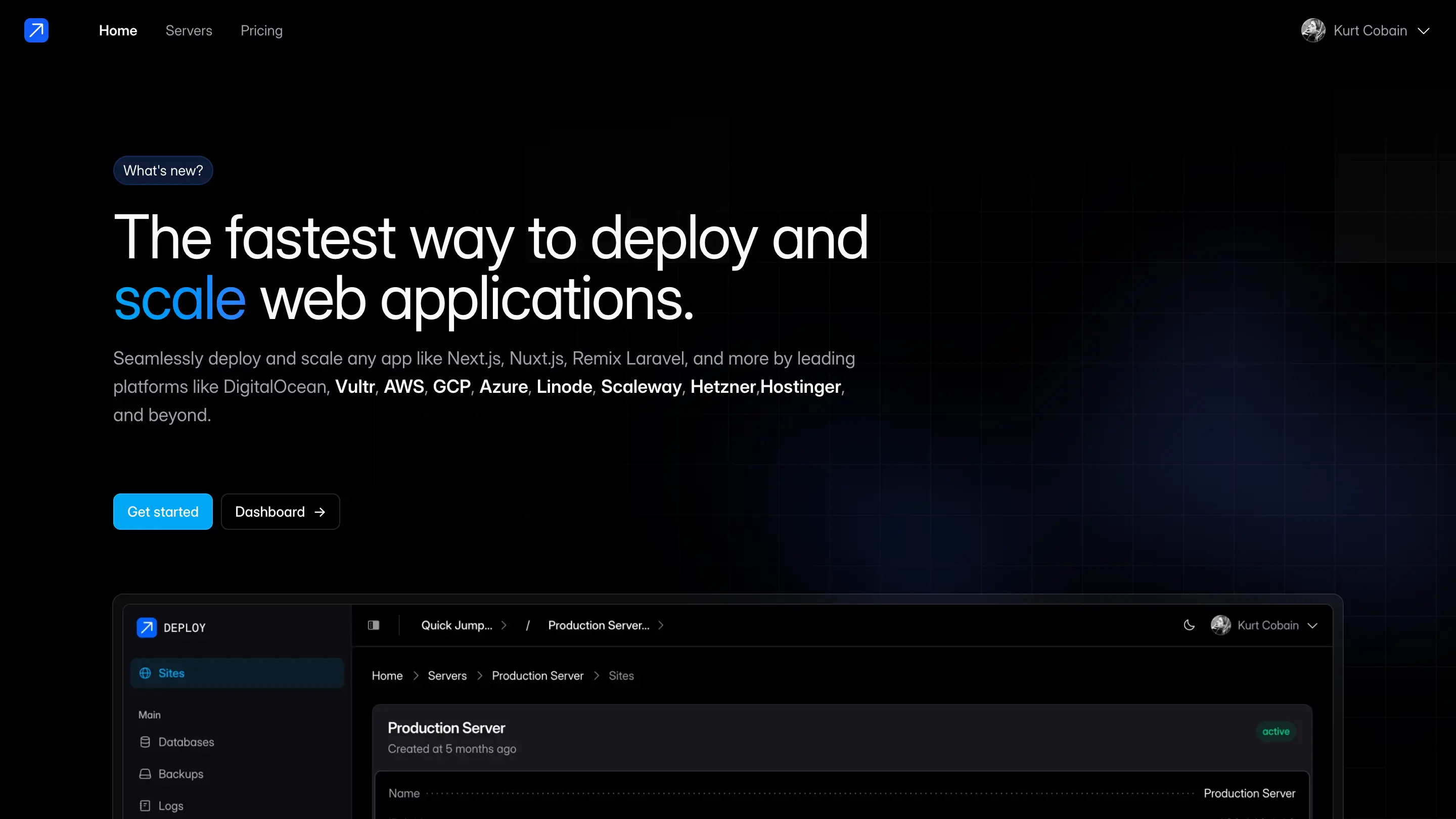Screen dimensions: 1456x819
Task: Click the AWS provider name
Action: click(404, 387)
